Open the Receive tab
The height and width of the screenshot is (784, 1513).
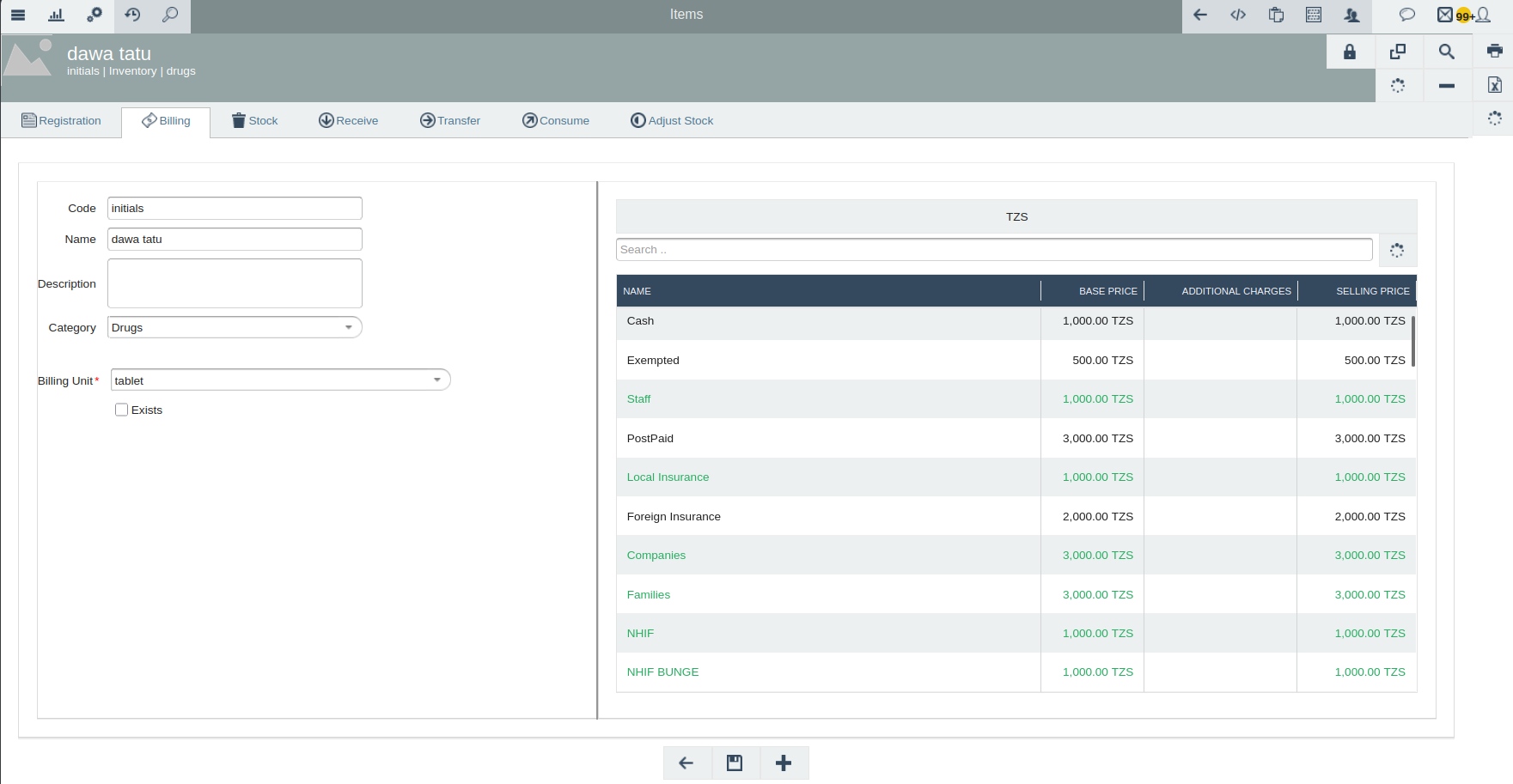(348, 121)
